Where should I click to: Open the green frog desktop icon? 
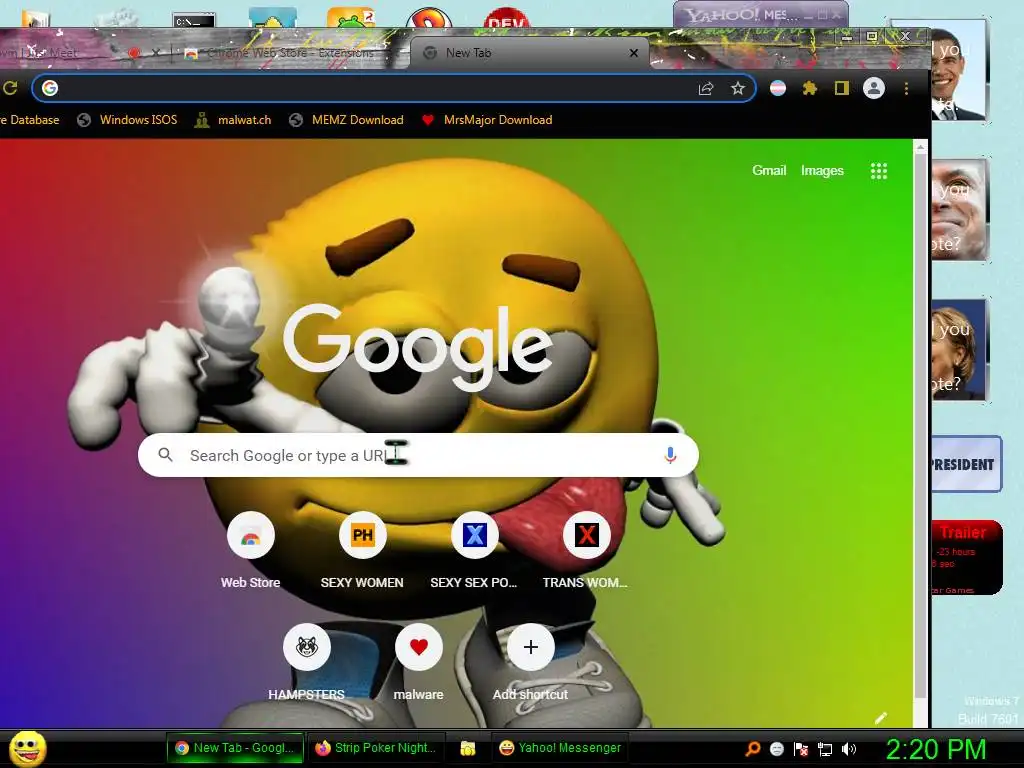coord(350,18)
